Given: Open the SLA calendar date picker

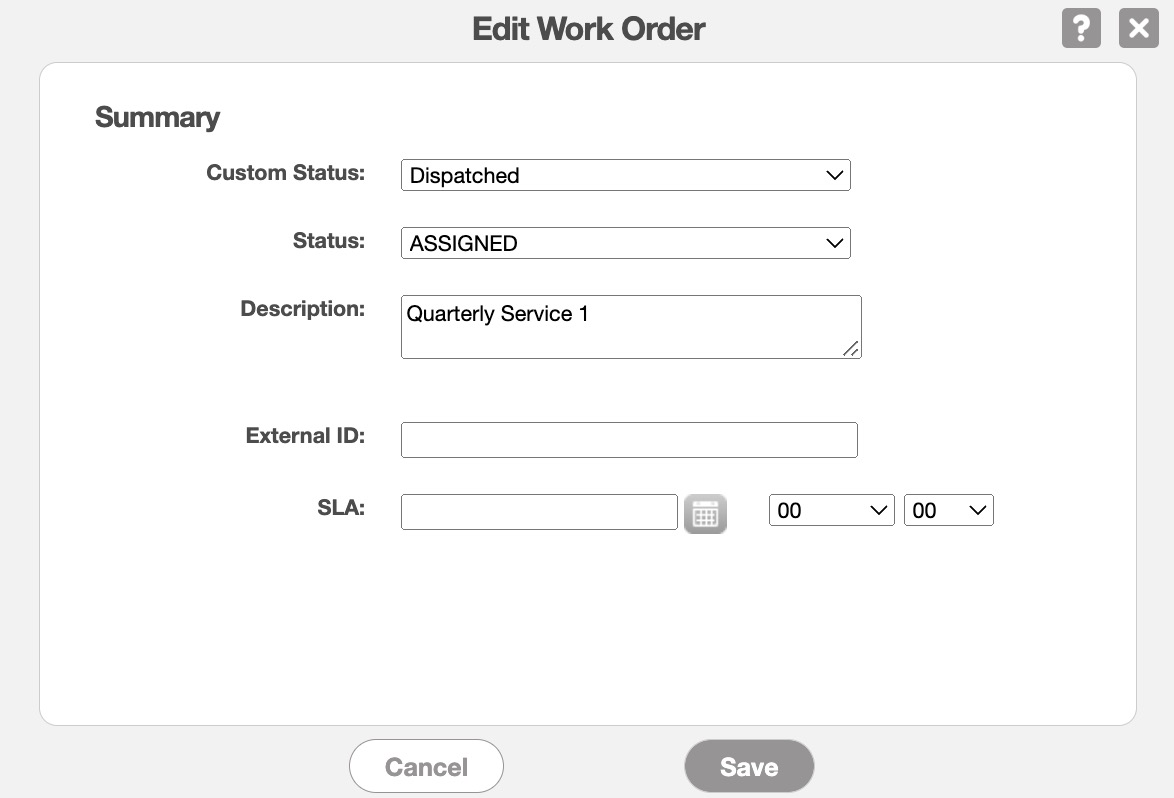Looking at the screenshot, I should tap(705, 513).
